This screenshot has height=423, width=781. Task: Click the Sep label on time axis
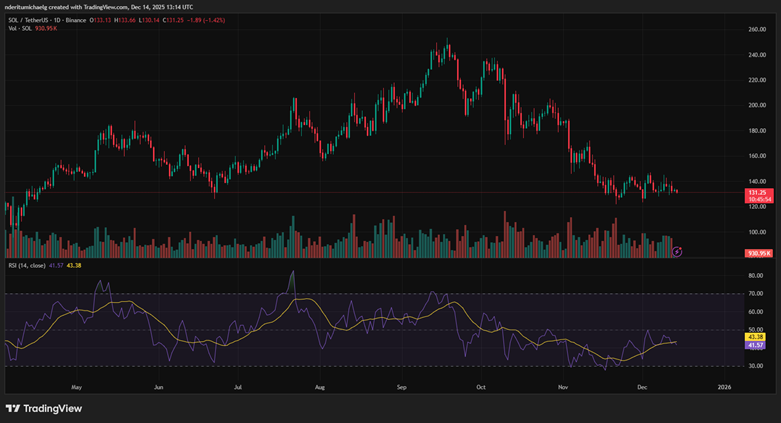coord(401,385)
